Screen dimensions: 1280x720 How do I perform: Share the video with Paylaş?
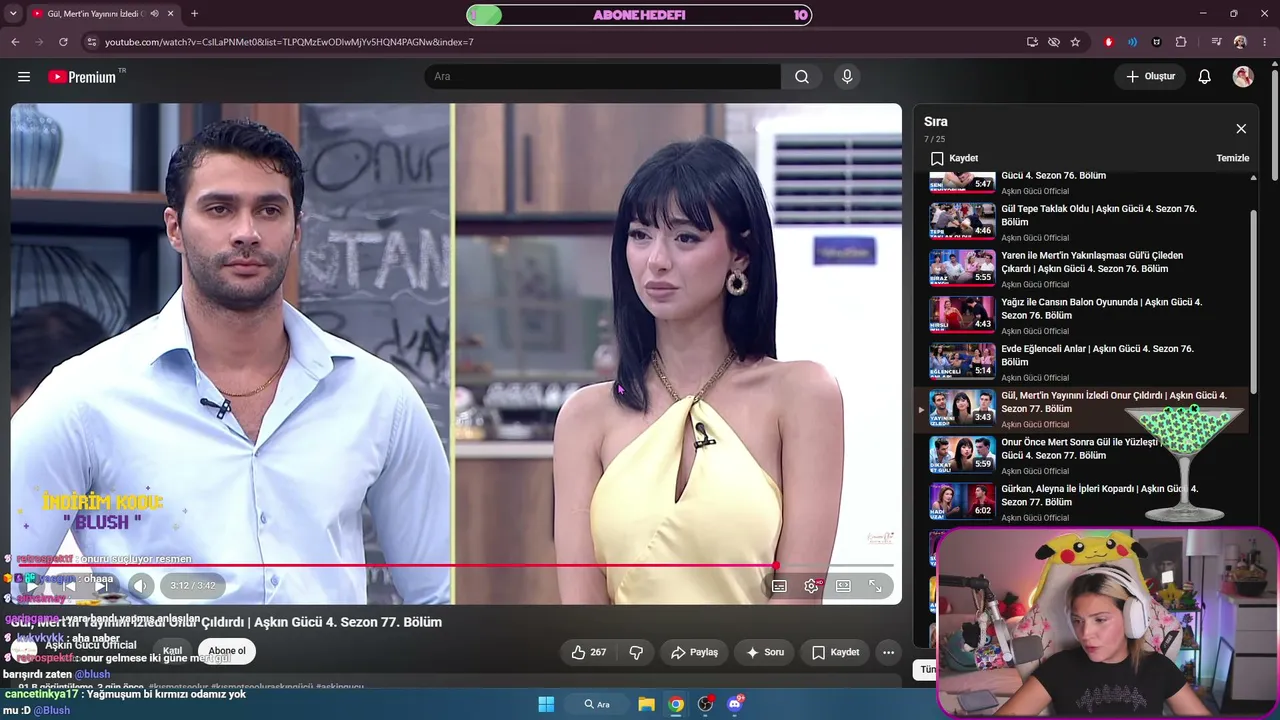tap(694, 652)
